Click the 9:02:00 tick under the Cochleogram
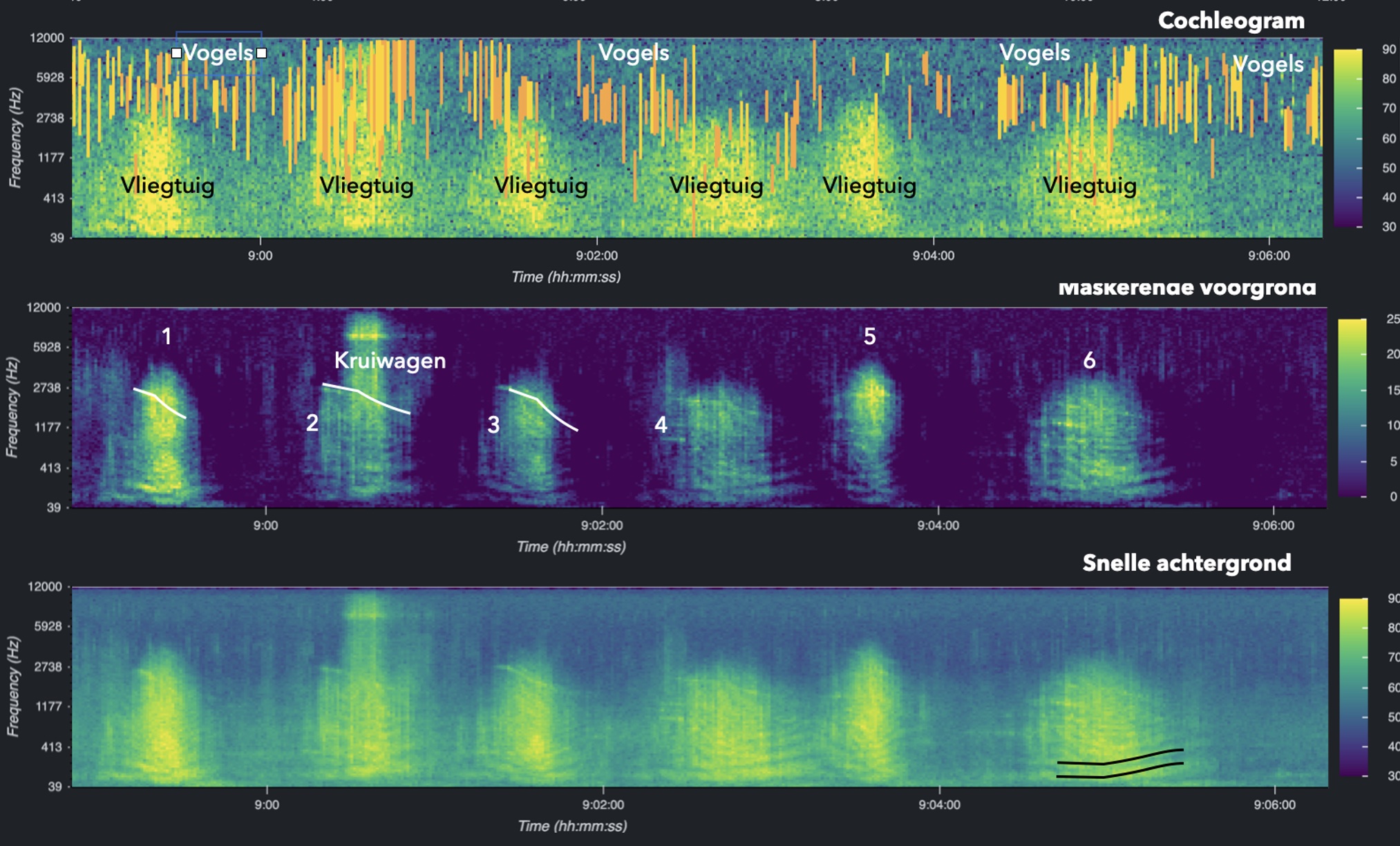Viewport: 1400px width, 846px height. pos(597,256)
